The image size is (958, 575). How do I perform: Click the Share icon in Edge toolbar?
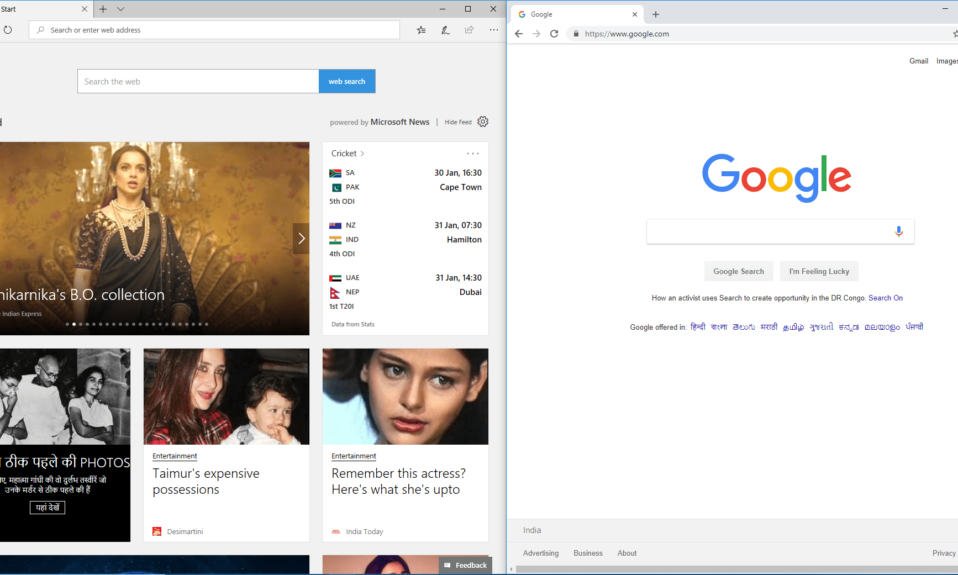point(469,30)
